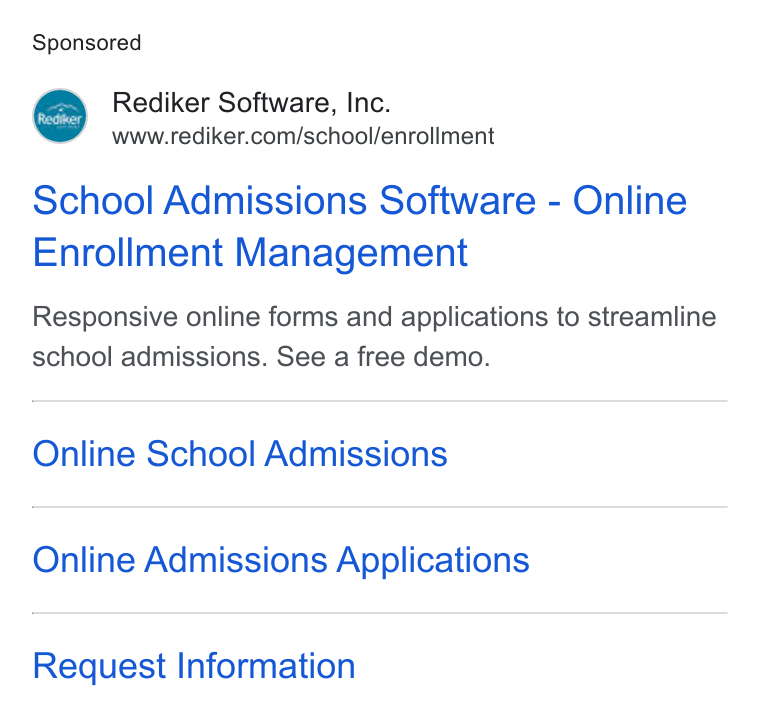Click the round Rediker logo icon
This screenshot has height=718, width=760.
(60, 116)
